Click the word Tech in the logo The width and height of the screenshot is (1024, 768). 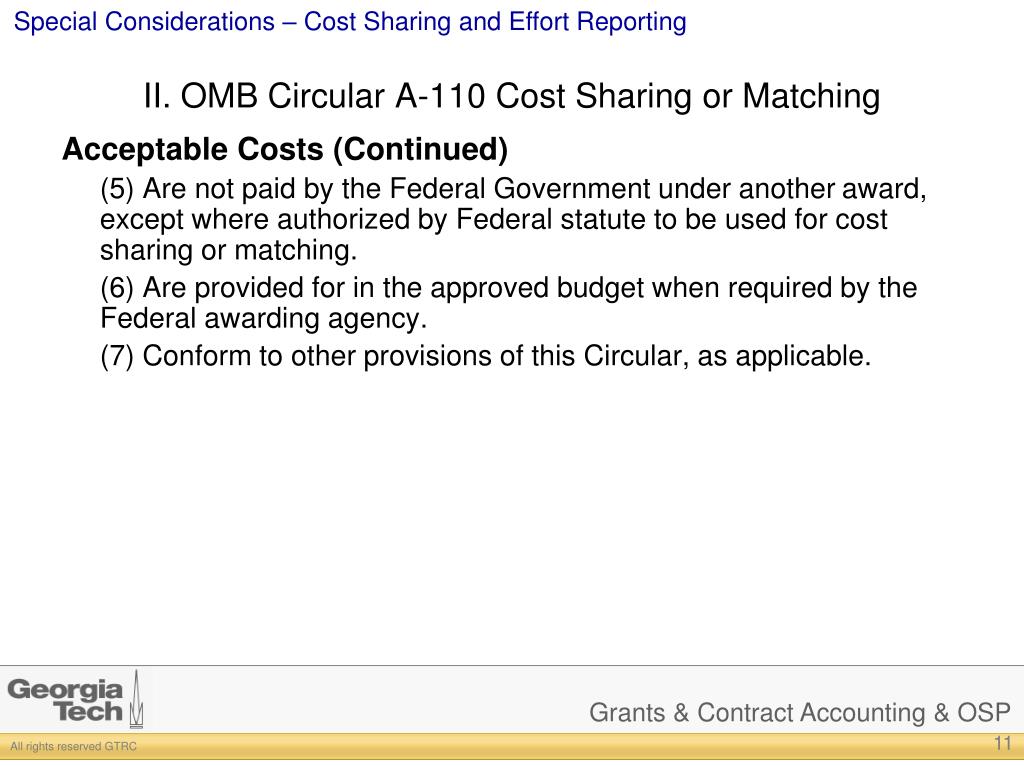point(89,712)
